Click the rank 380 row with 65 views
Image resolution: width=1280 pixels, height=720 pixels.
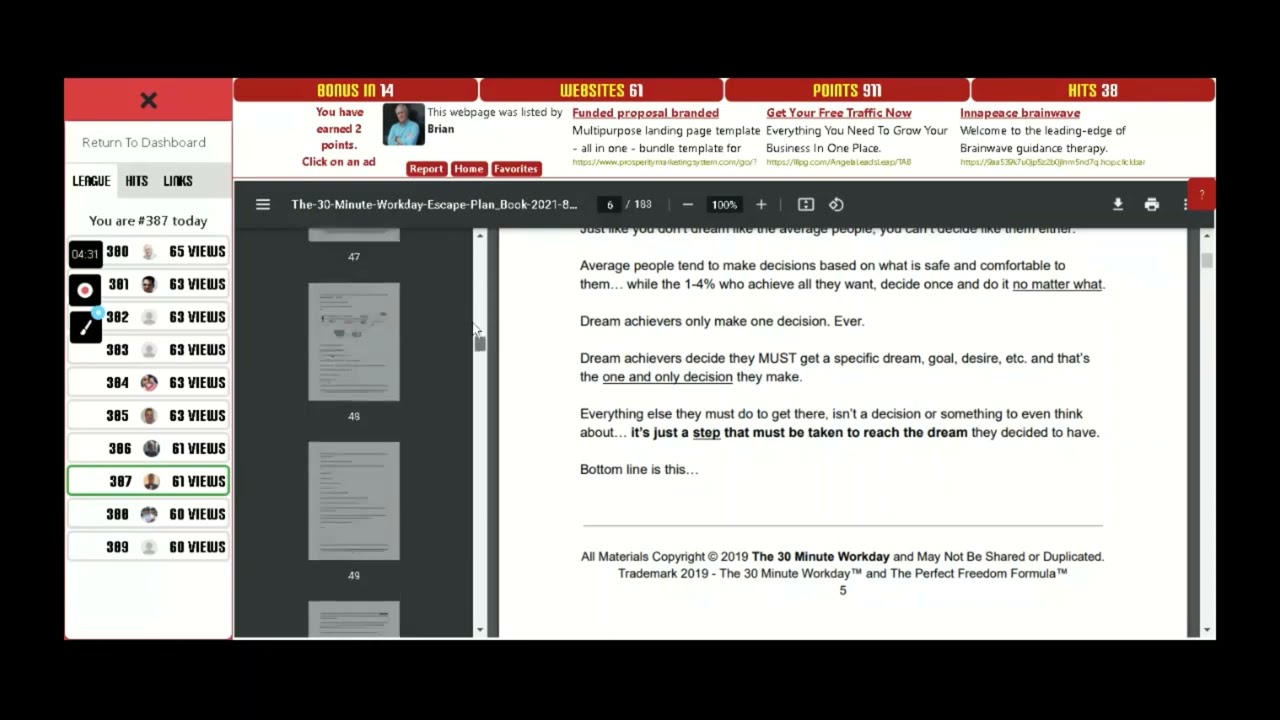point(148,251)
